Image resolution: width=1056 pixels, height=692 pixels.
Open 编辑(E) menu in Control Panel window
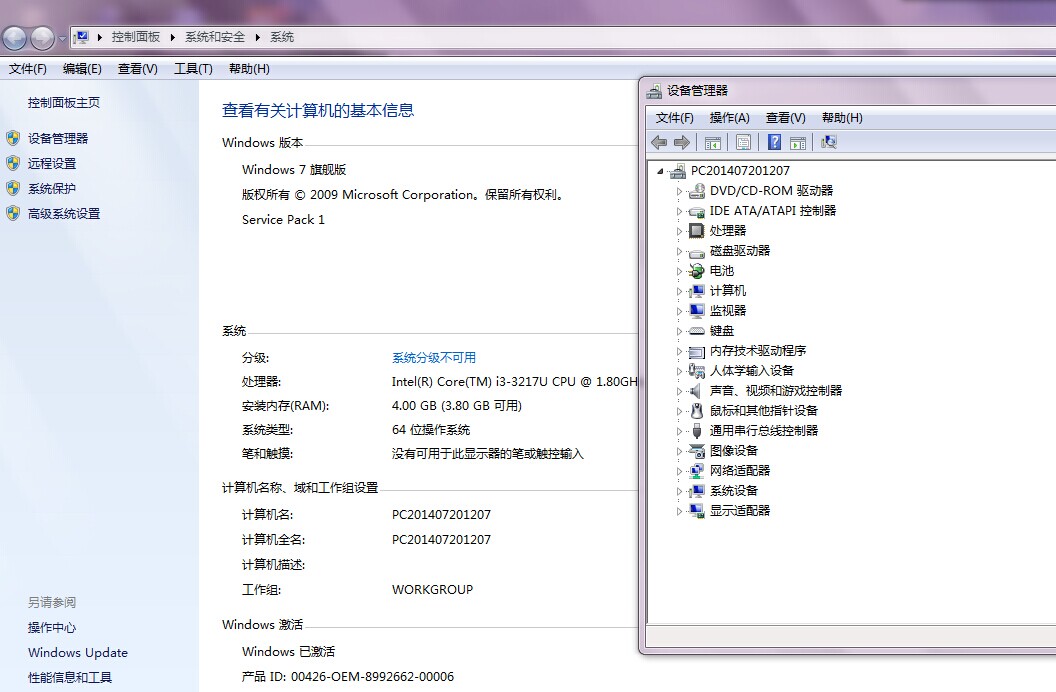click(82, 69)
